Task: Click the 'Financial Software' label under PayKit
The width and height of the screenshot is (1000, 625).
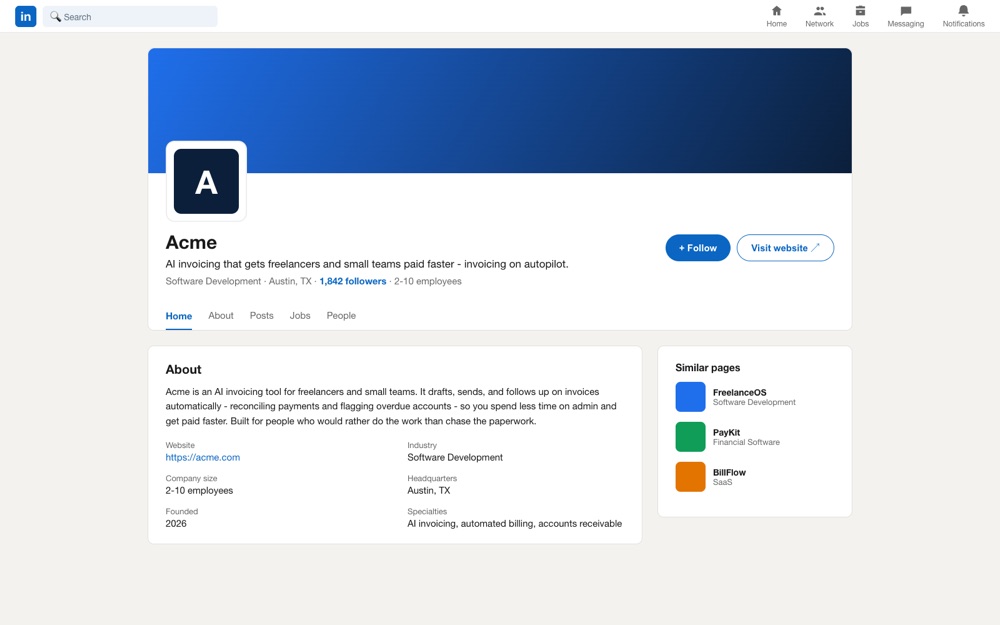Action: coord(746,442)
